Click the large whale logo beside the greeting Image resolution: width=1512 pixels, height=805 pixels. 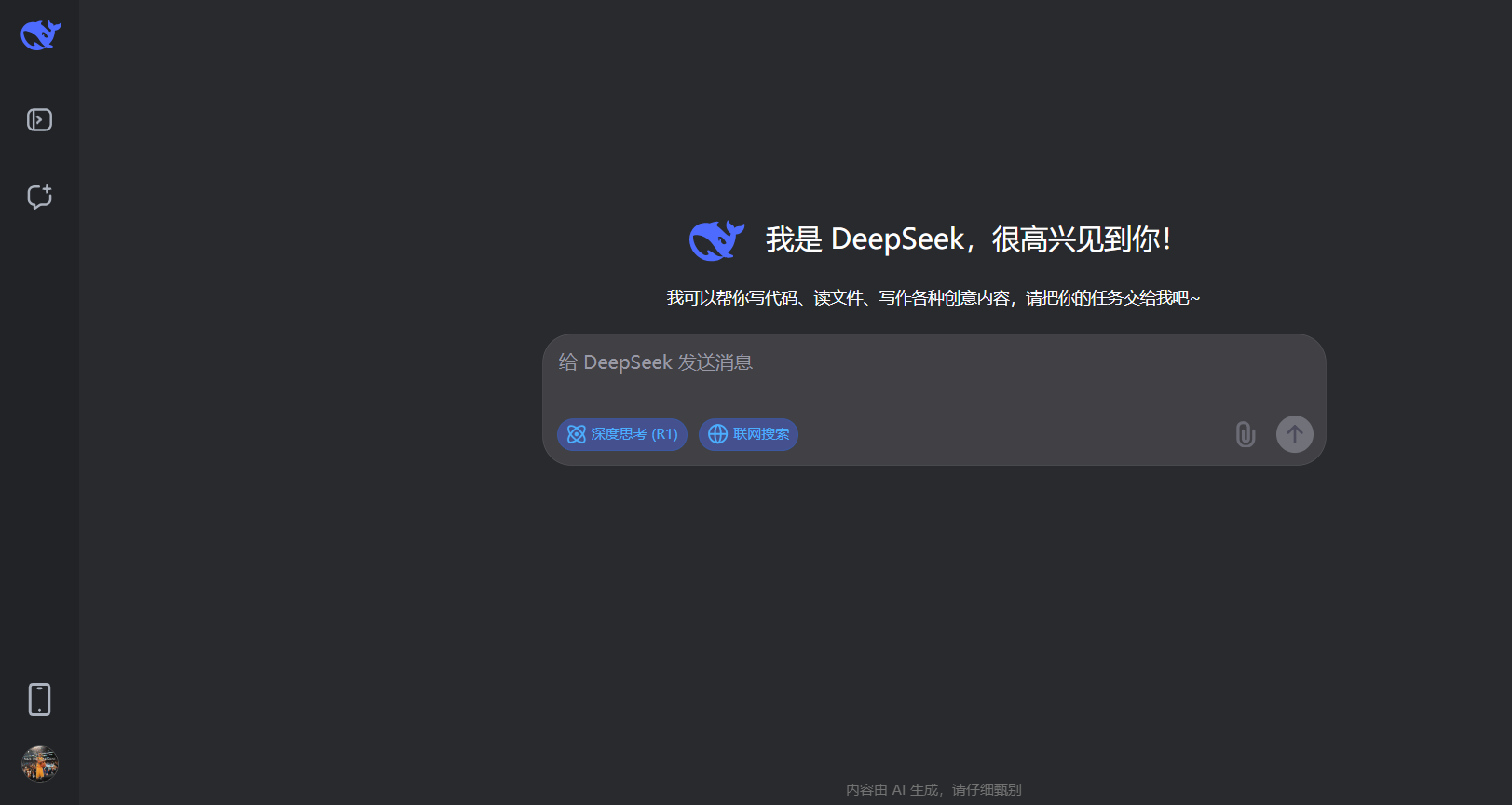pos(716,240)
